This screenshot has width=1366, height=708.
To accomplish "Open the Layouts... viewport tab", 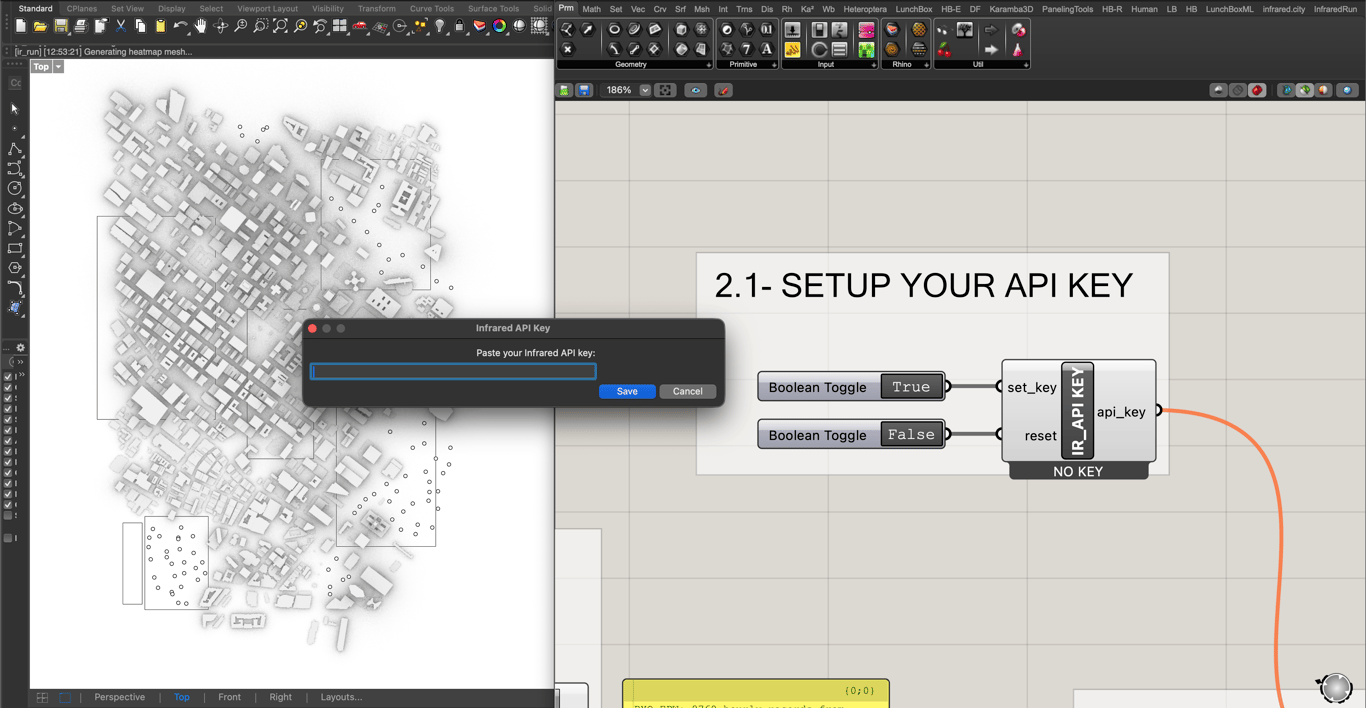I will (341, 697).
